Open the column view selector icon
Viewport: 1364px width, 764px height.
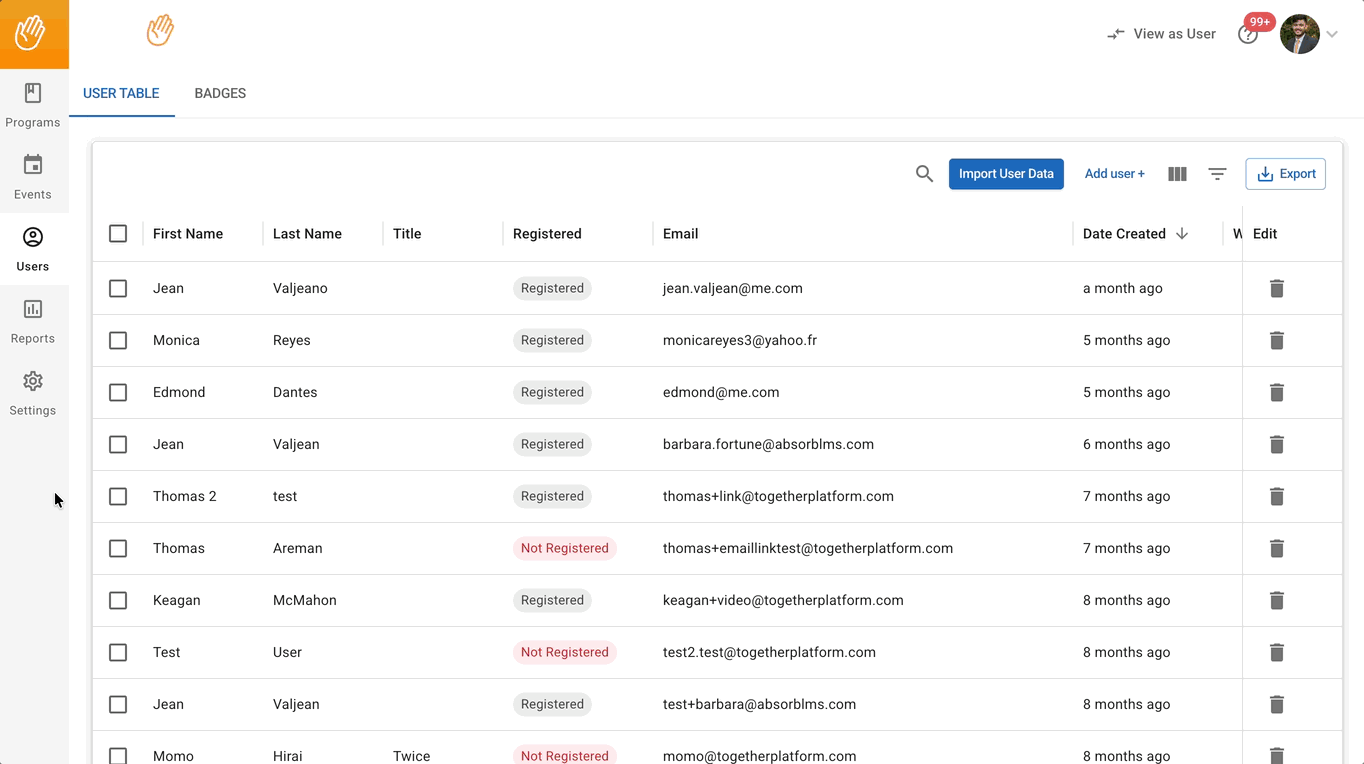pyautogui.click(x=1177, y=174)
